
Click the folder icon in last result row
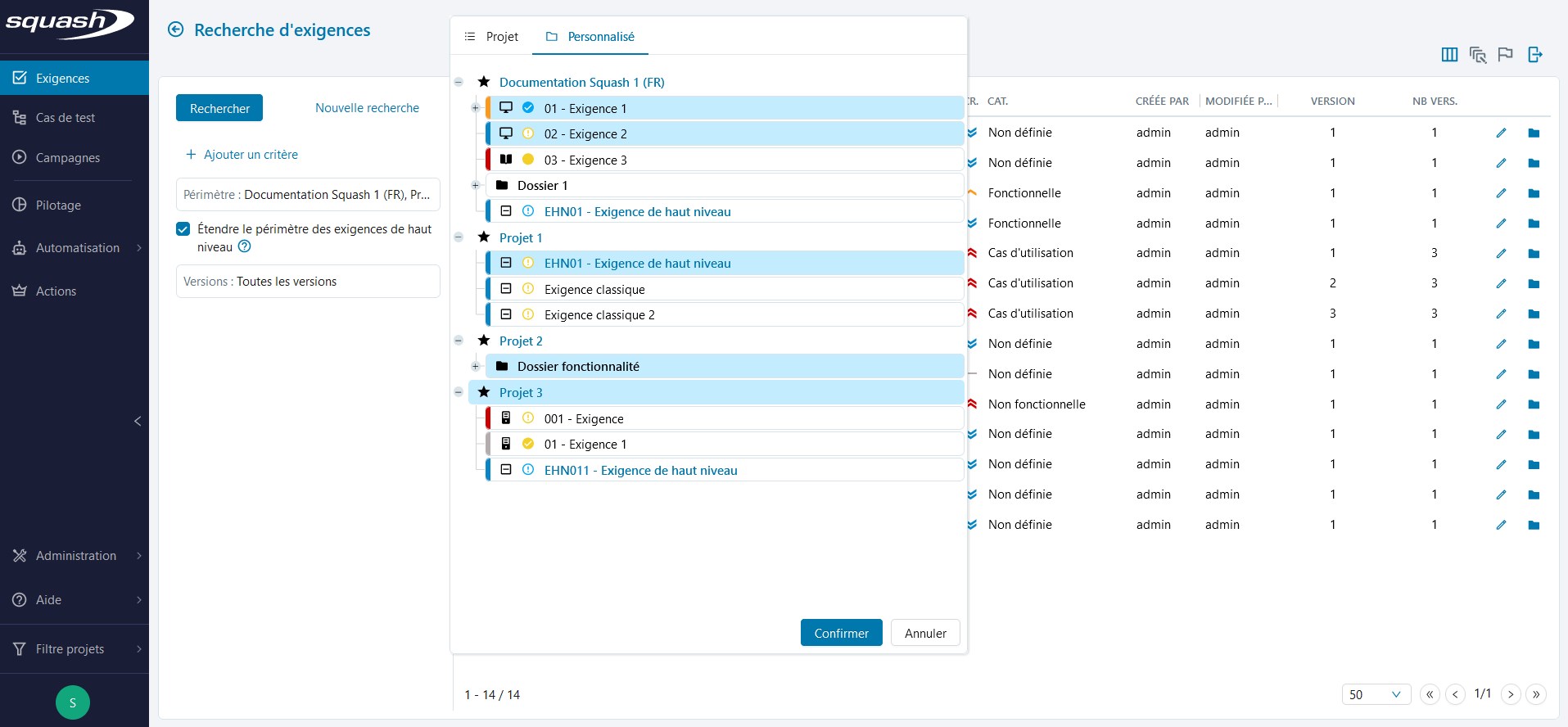(1534, 525)
